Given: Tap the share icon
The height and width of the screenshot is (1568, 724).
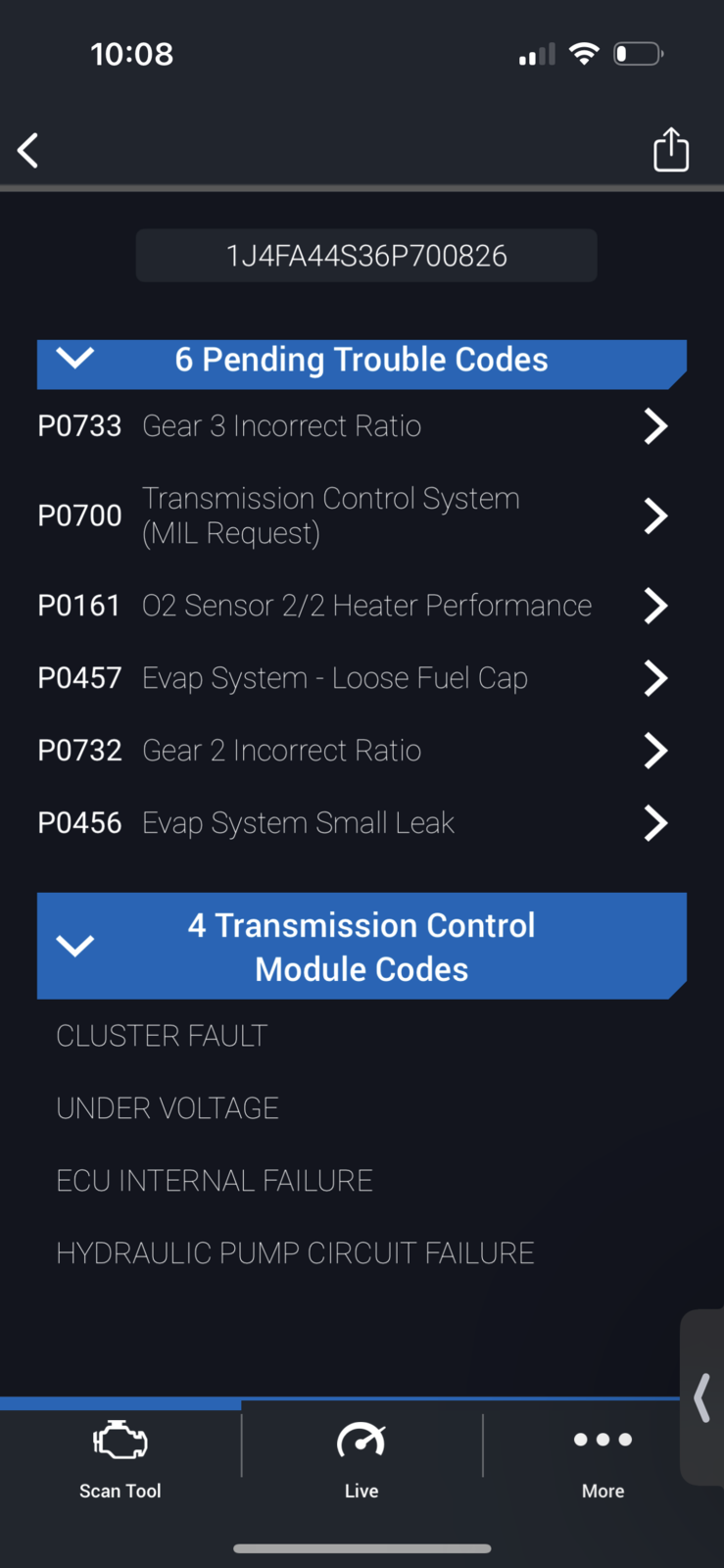Looking at the screenshot, I should pyautogui.click(x=671, y=150).
